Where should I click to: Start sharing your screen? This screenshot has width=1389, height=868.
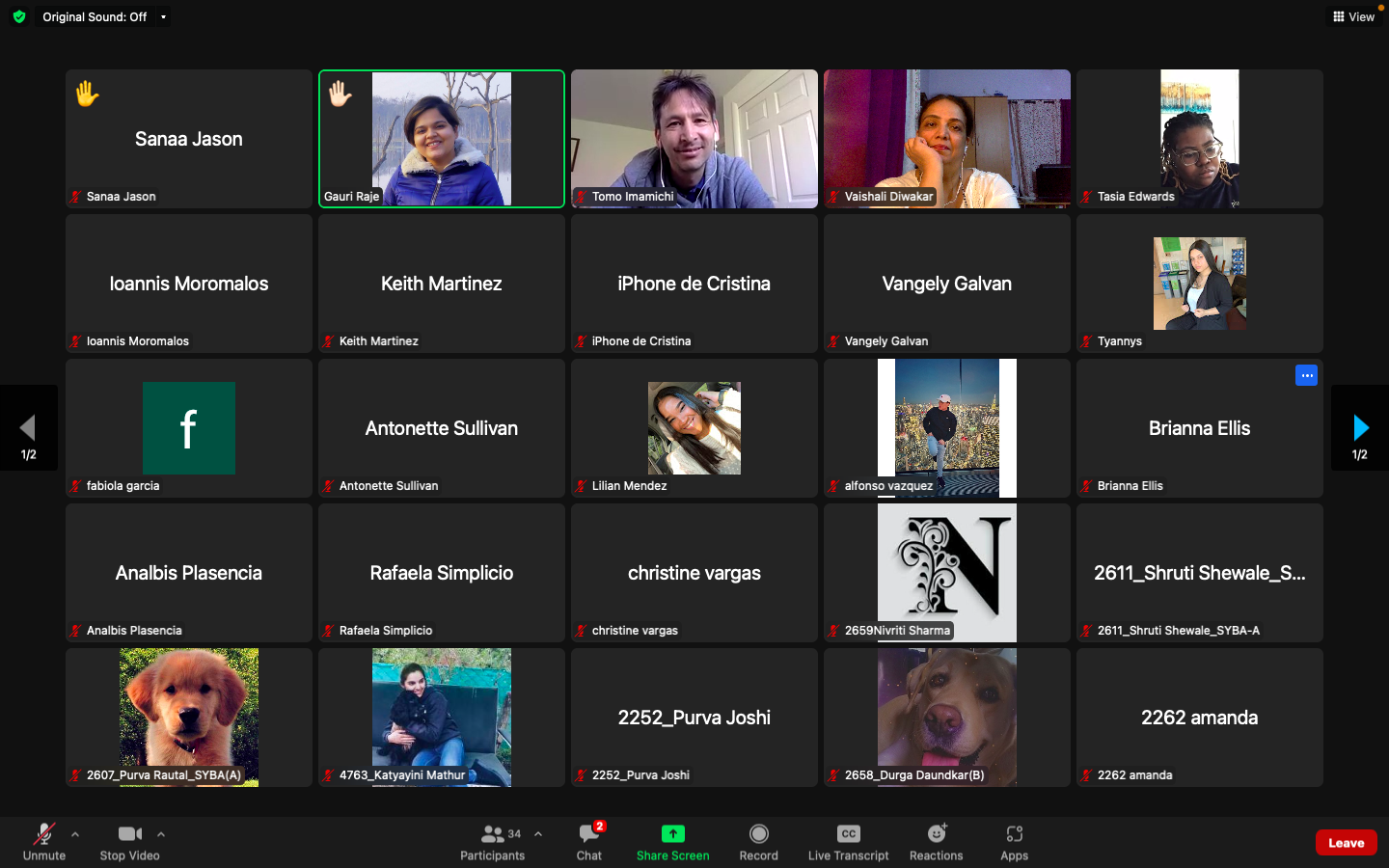[x=672, y=842]
